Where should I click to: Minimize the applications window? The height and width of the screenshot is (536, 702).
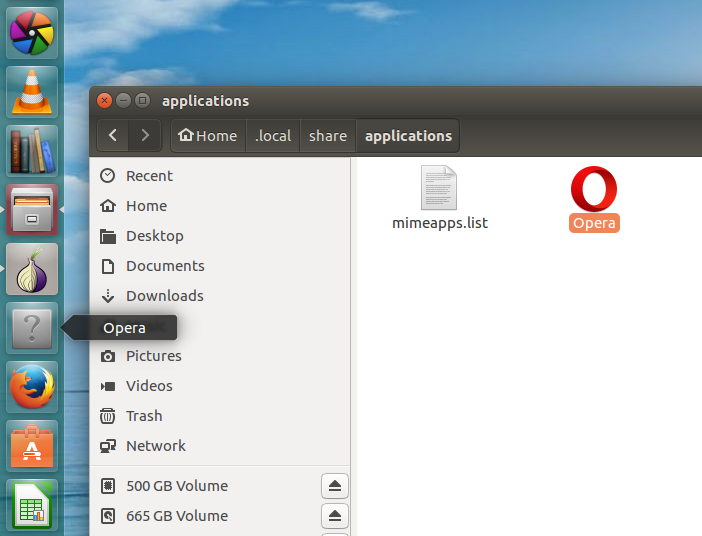124,100
